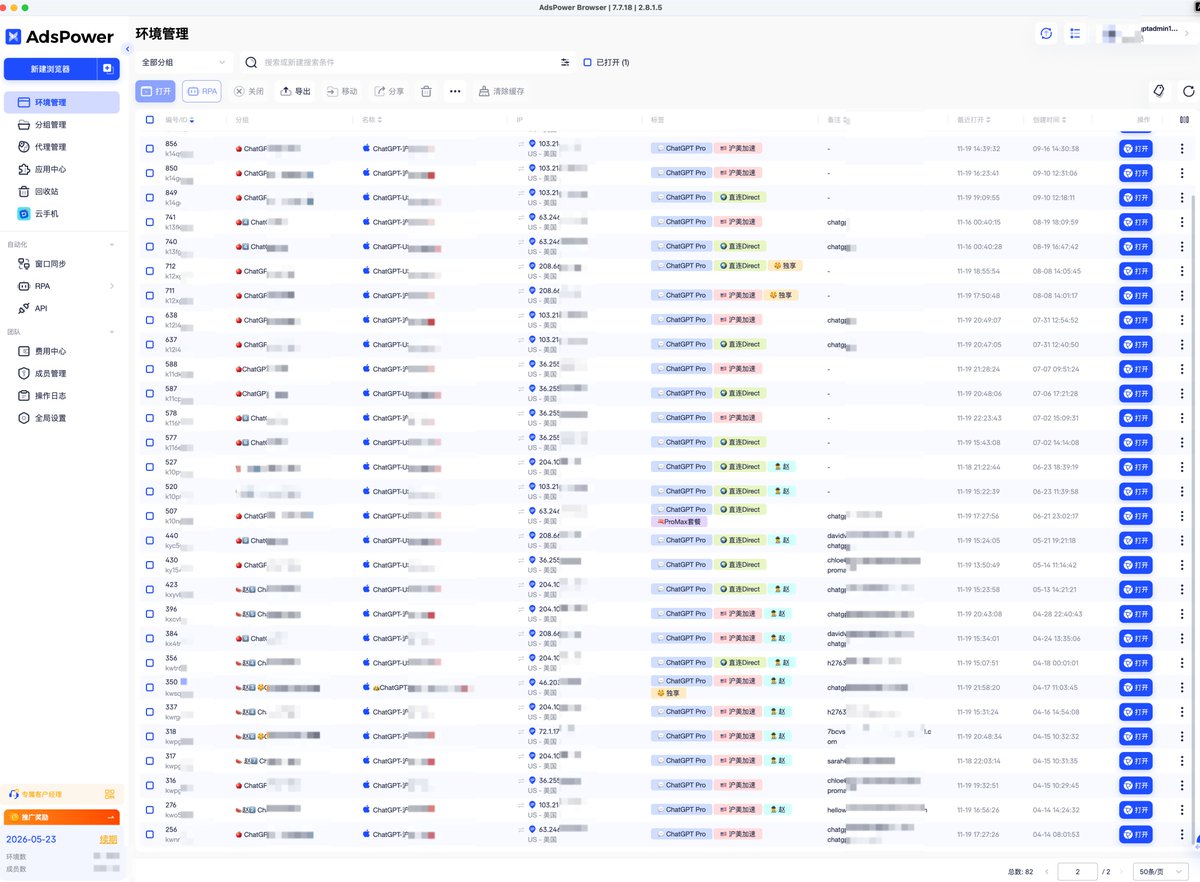
Task: Open three-dot menu for profile 856
Action: [x=1183, y=149]
